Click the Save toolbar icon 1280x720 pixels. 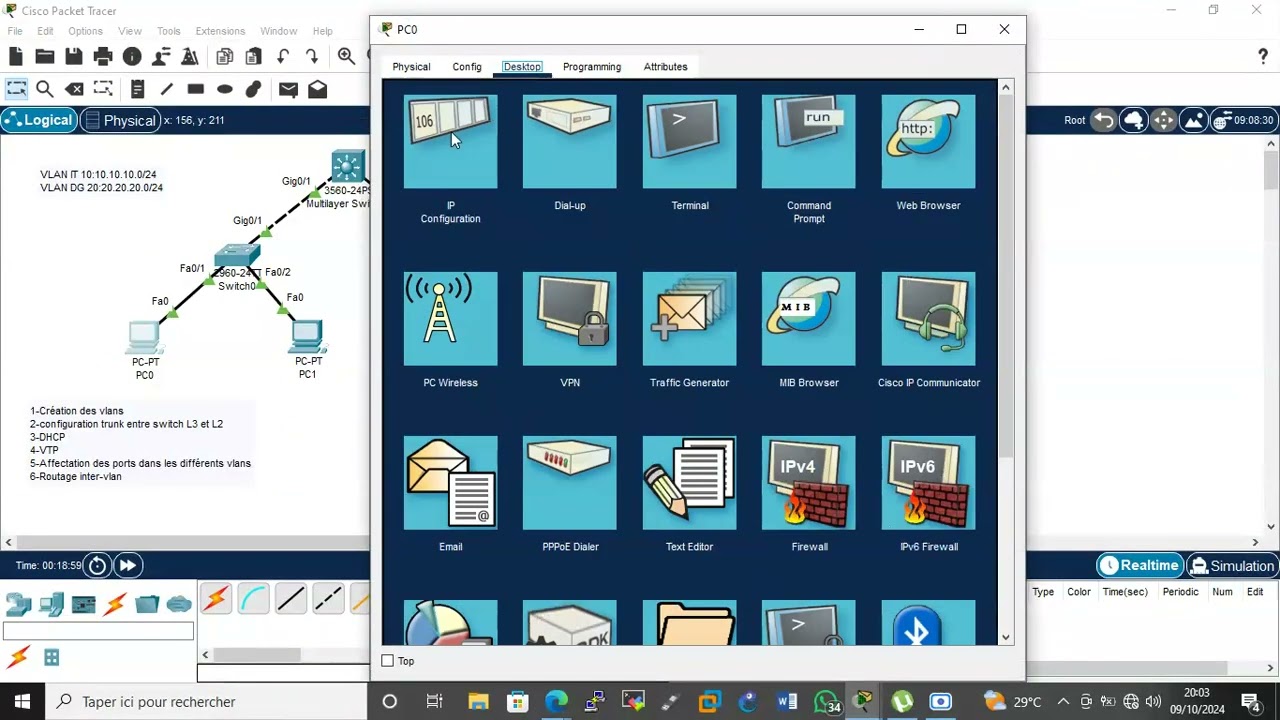click(74, 57)
